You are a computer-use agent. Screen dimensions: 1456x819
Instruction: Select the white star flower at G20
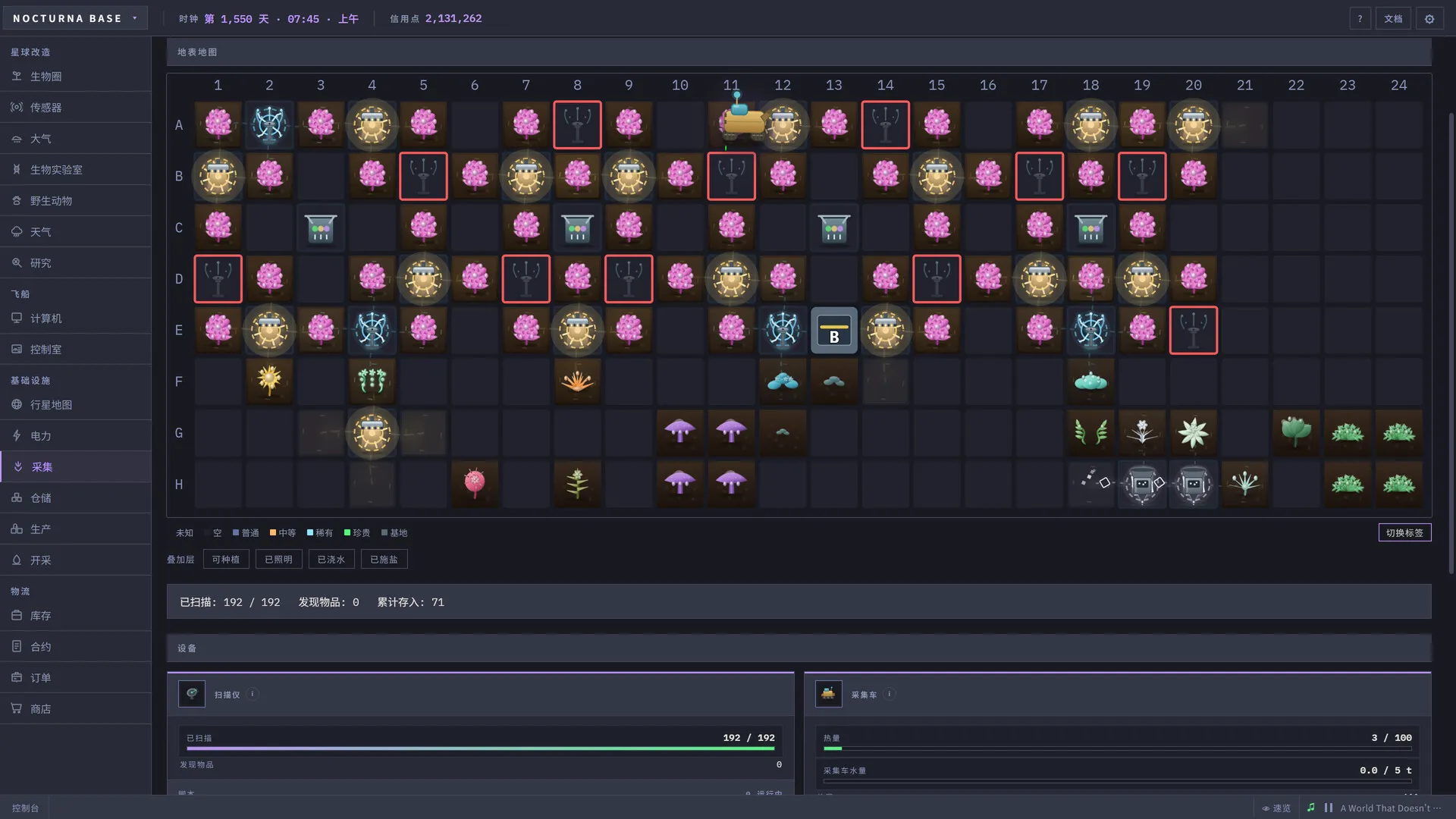(1194, 433)
